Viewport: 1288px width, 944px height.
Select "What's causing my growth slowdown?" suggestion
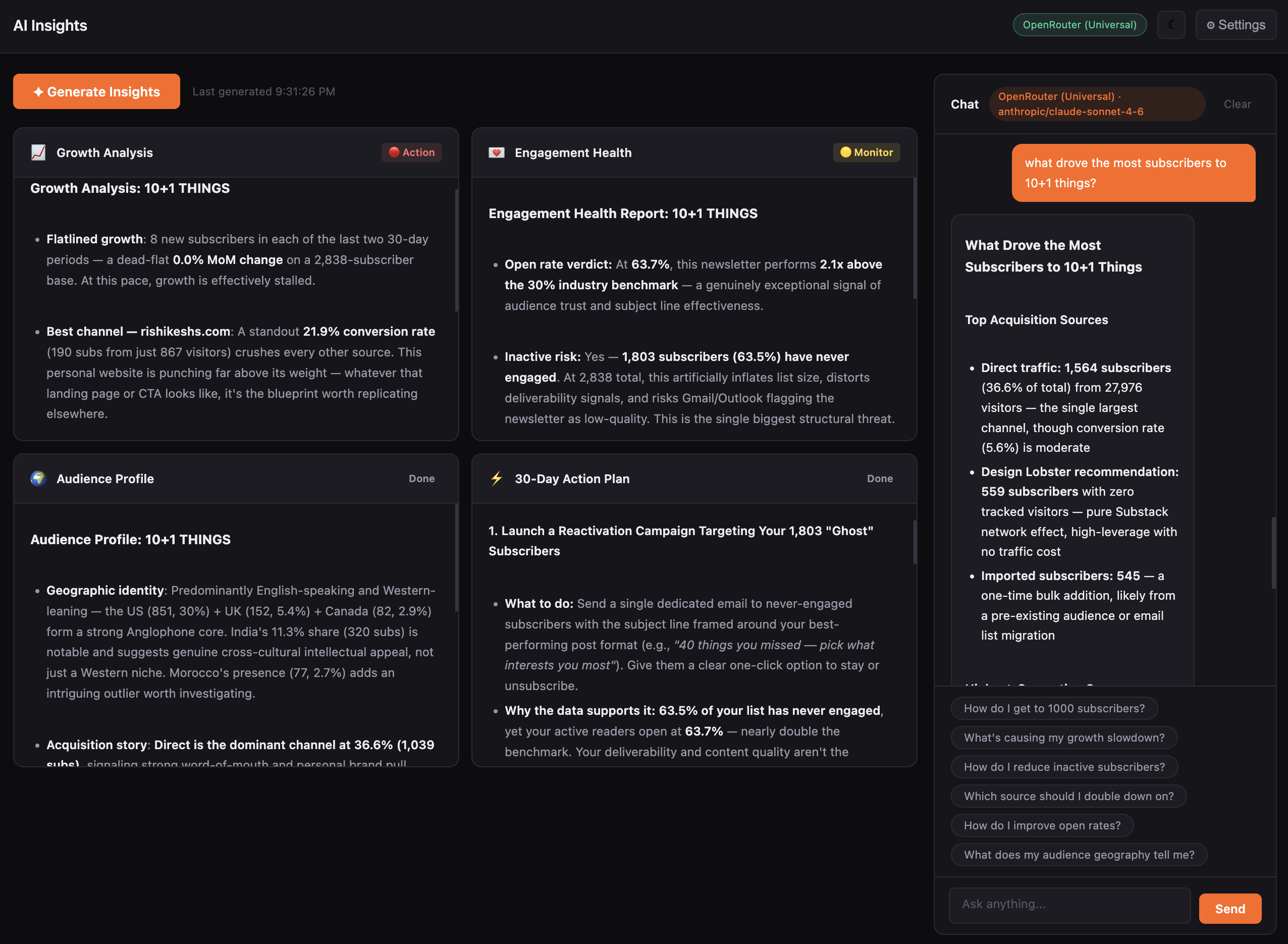(x=1064, y=738)
